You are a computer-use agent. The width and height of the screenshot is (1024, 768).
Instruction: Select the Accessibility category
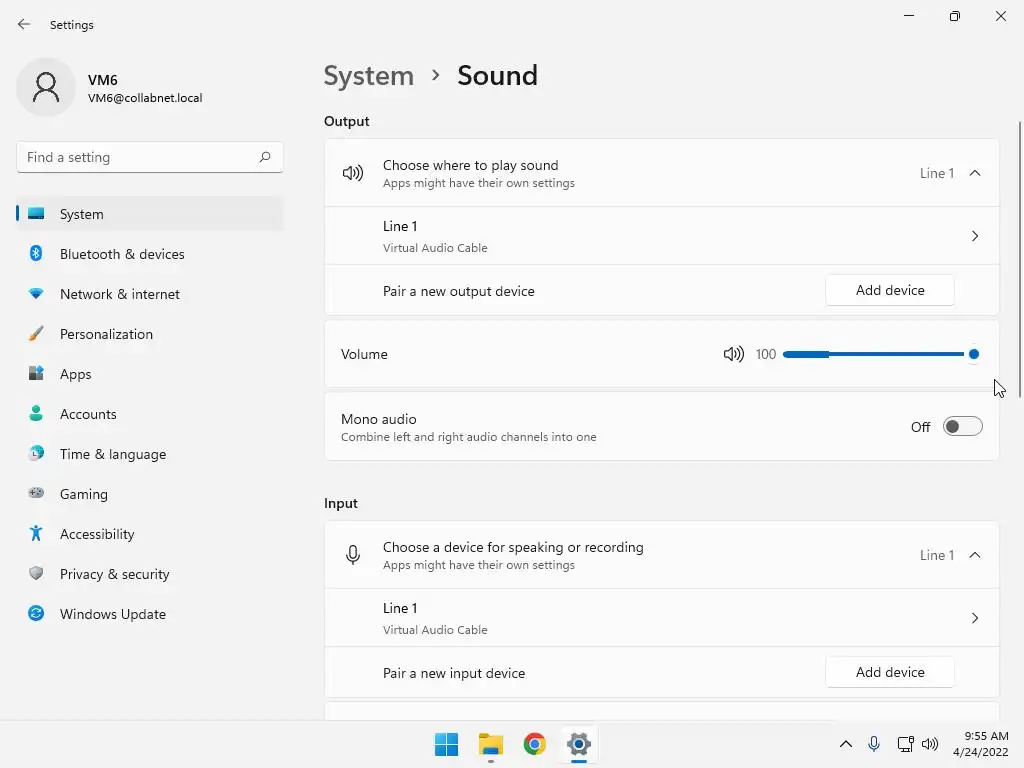tap(97, 534)
